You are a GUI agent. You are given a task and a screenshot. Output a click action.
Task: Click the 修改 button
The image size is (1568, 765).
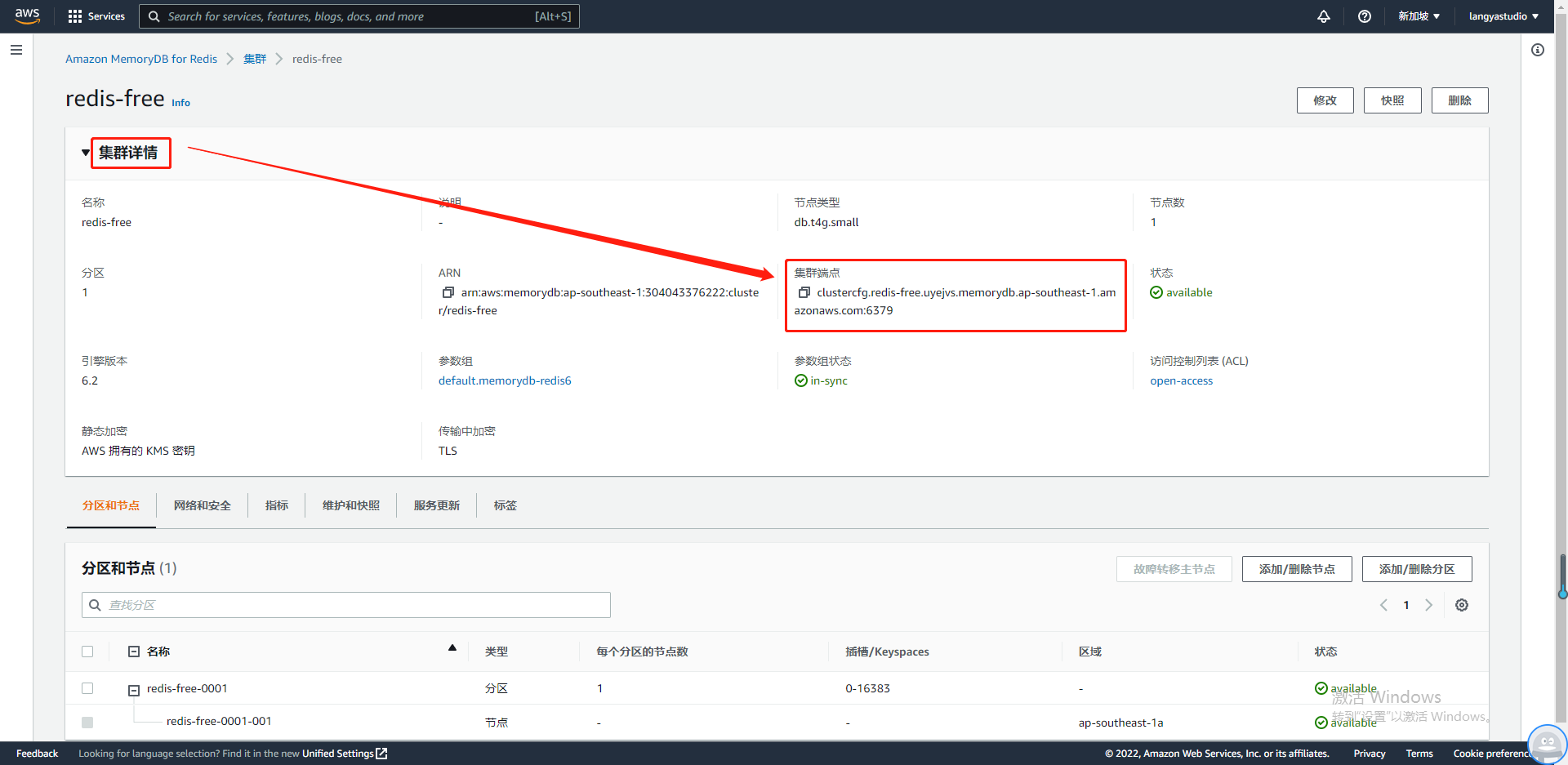(x=1325, y=100)
